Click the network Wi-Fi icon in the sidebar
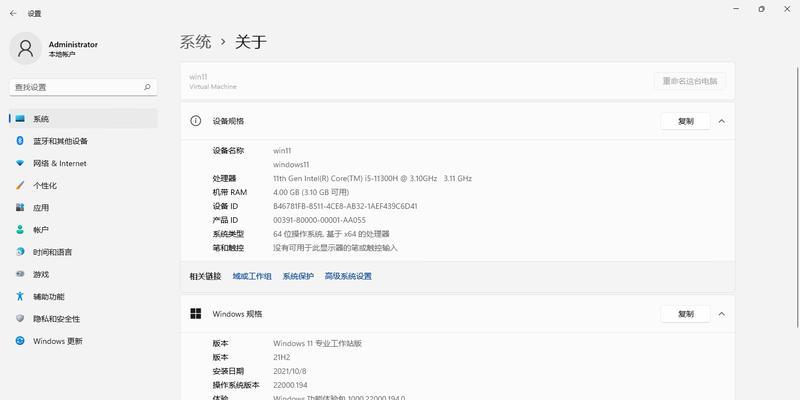Screen dimensions: 800x400 click(x=20, y=163)
